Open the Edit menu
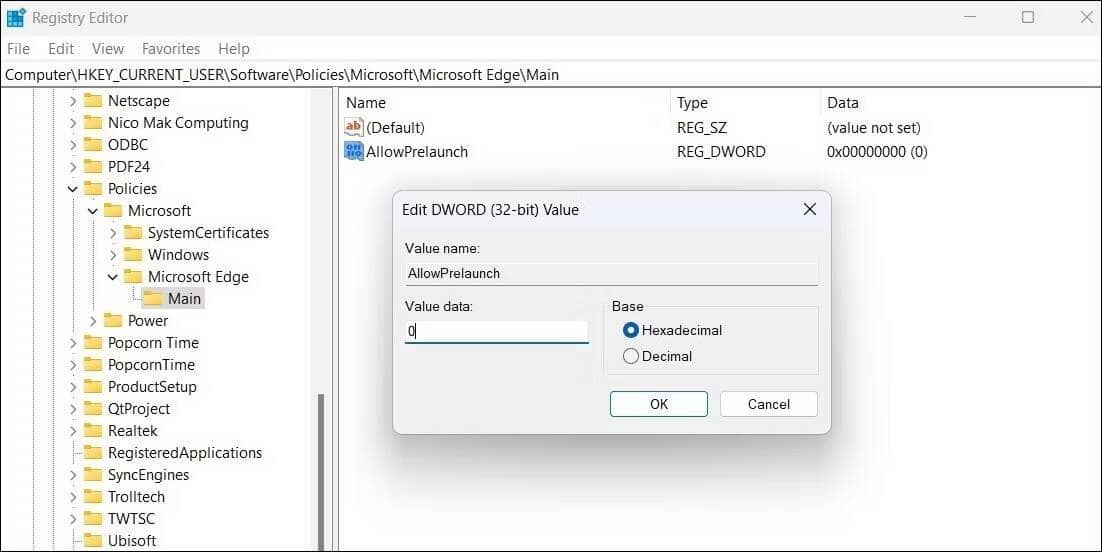 [x=61, y=49]
